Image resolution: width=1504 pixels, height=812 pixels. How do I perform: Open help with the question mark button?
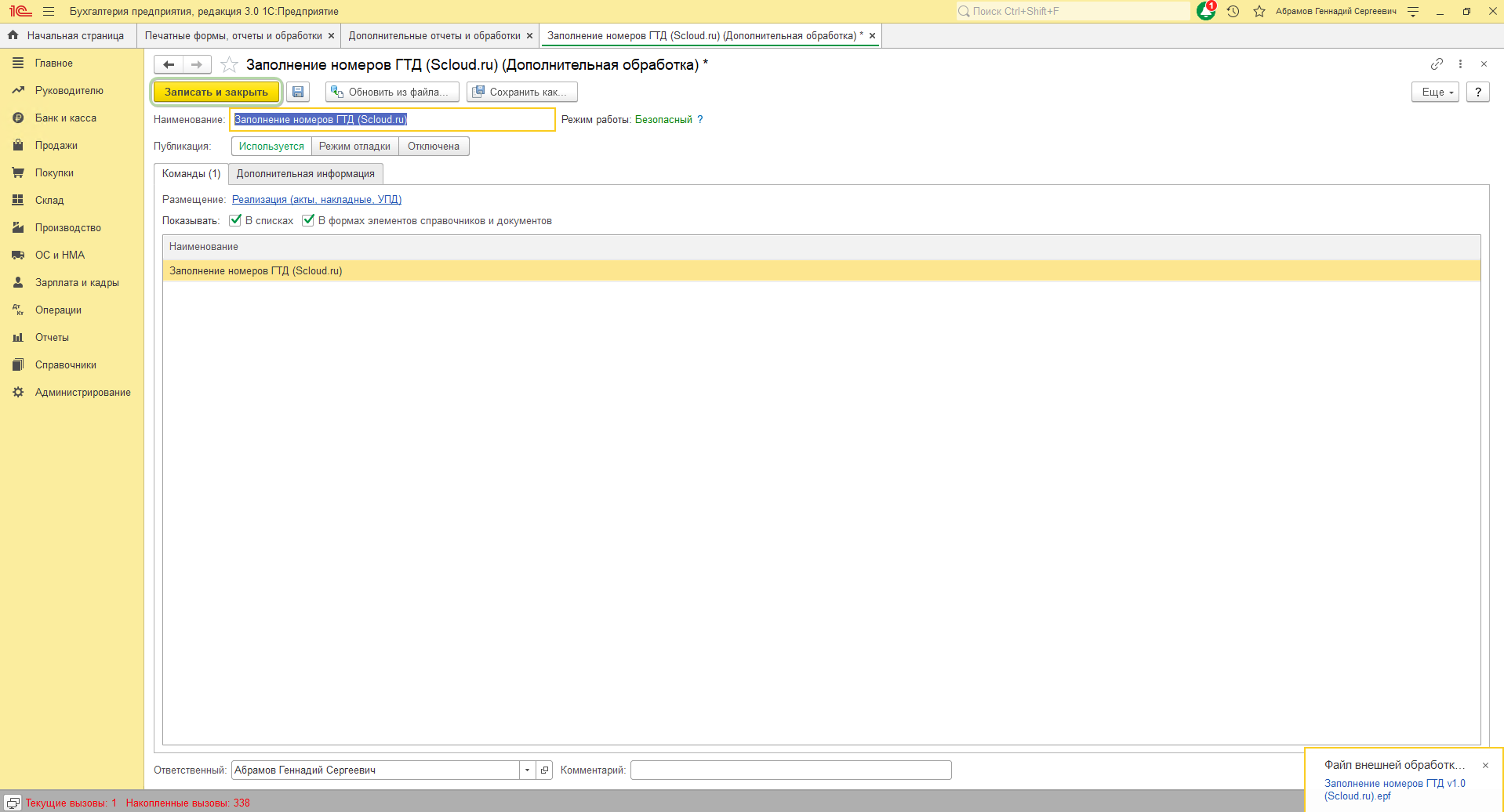(1478, 92)
